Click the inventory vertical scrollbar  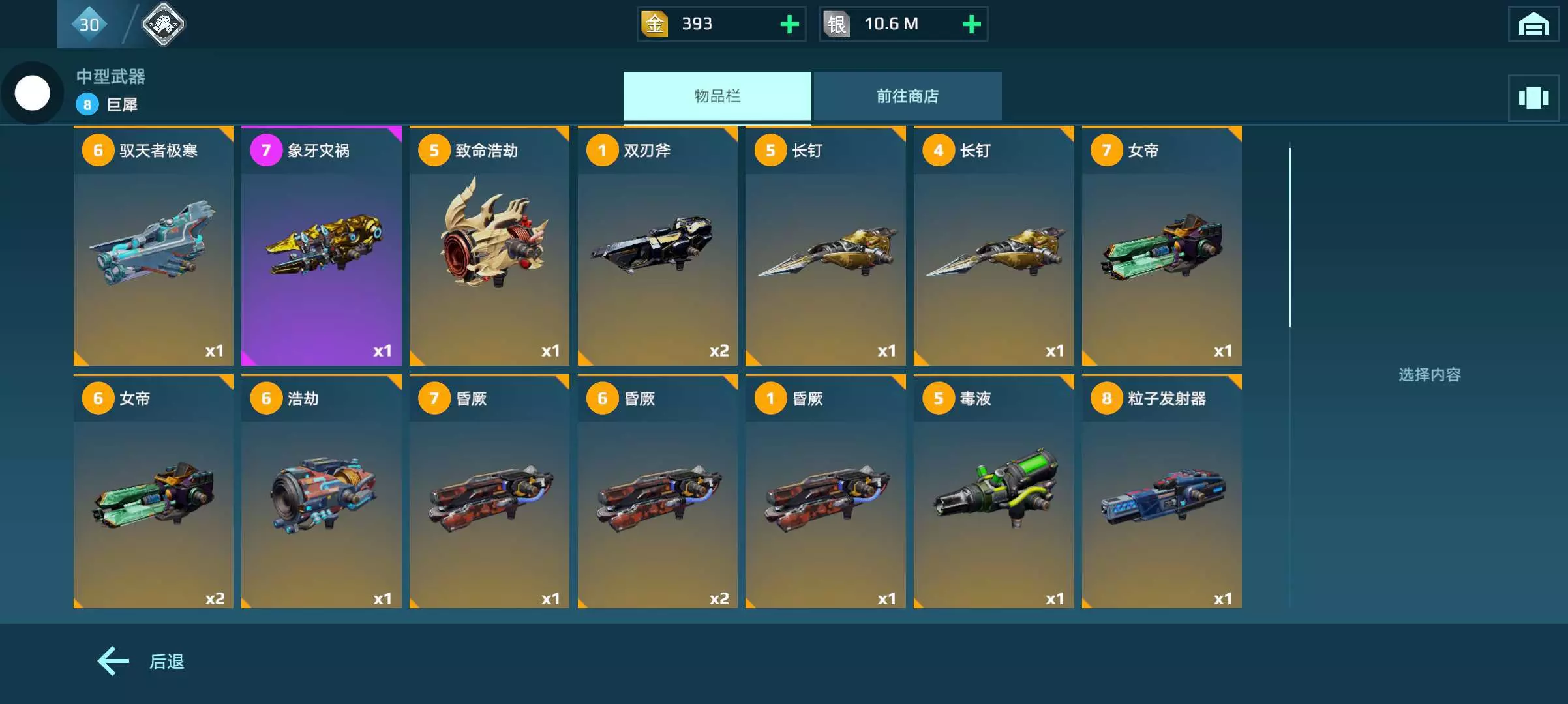1289,237
